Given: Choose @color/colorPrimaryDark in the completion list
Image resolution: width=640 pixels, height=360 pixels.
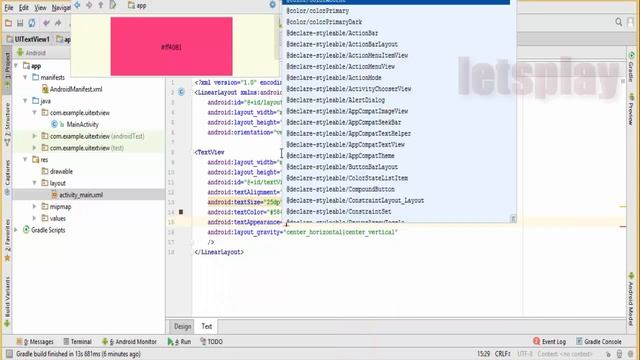Looking at the screenshot, I should tap(324, 22).
